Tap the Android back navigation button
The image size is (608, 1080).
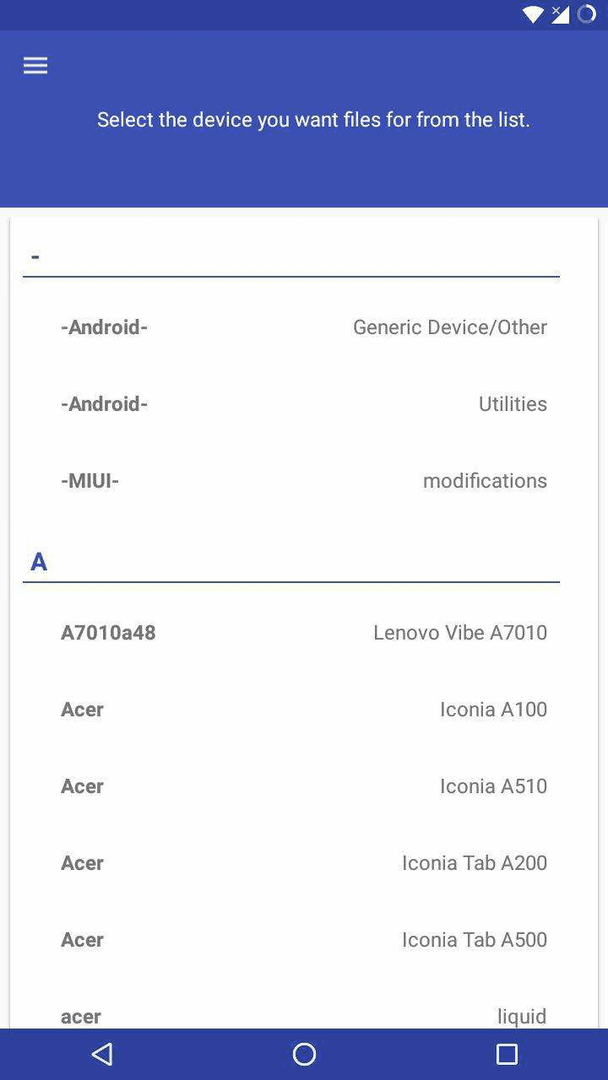click(x=102, y=1054)
